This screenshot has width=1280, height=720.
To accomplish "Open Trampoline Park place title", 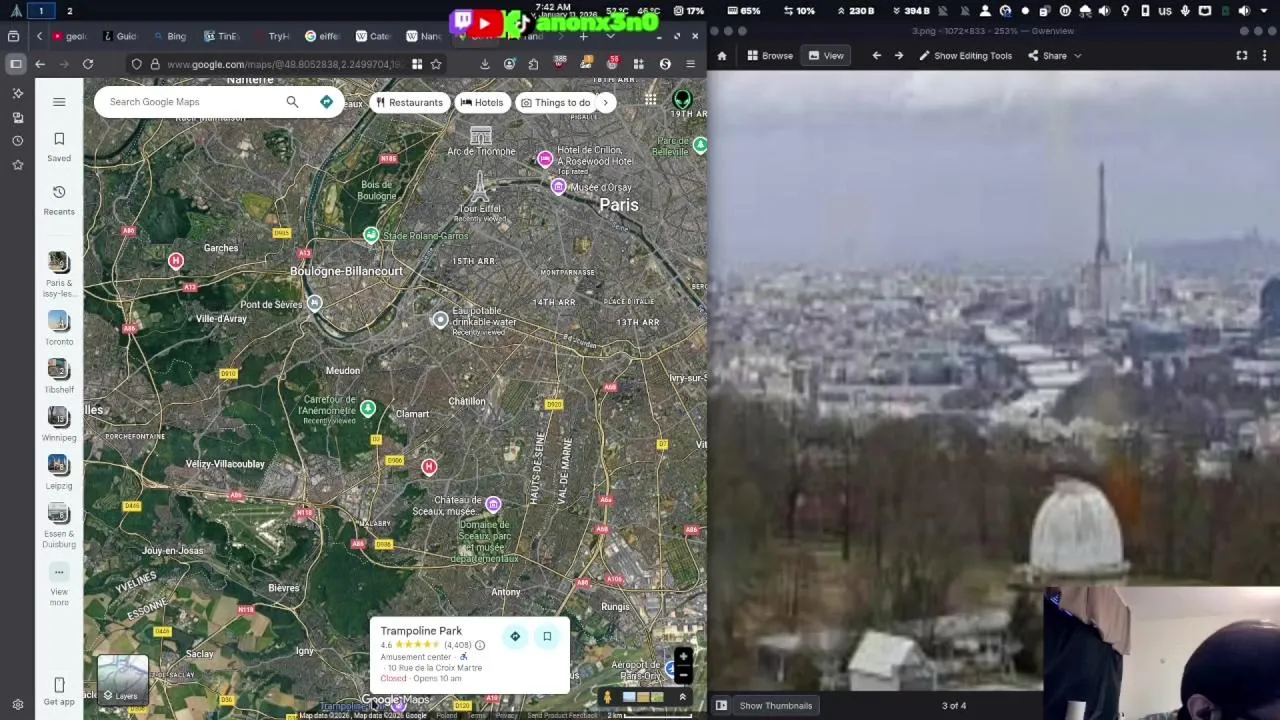I will [x=421, y=631].
